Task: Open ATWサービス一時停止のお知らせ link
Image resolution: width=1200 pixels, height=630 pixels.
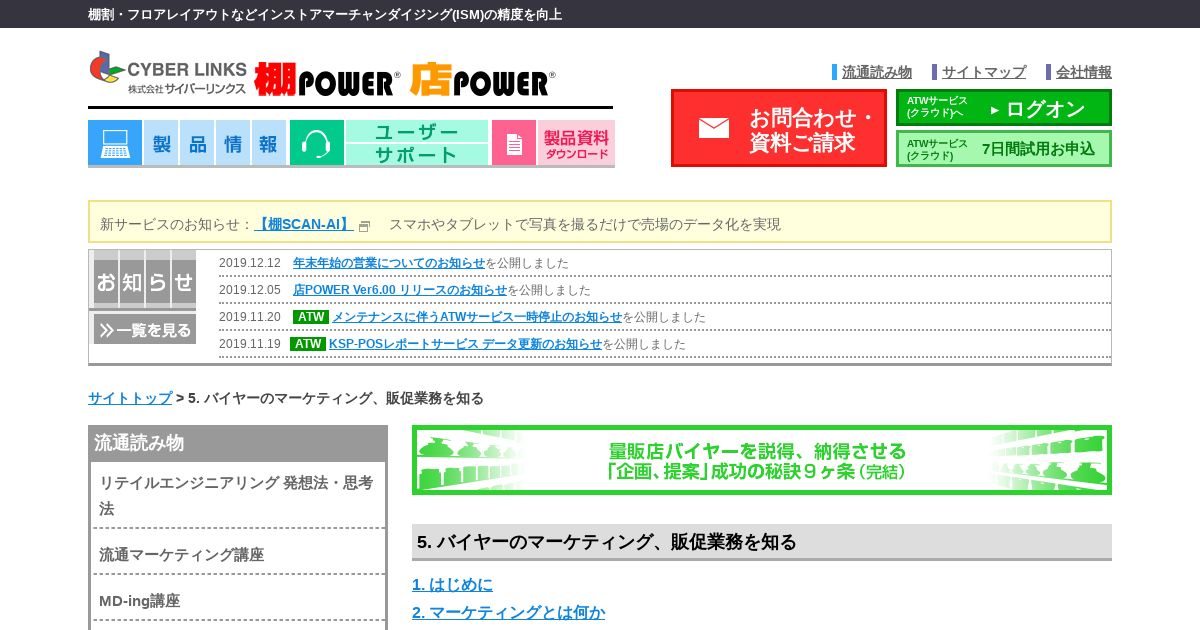Action: click(x=477, y=317)
